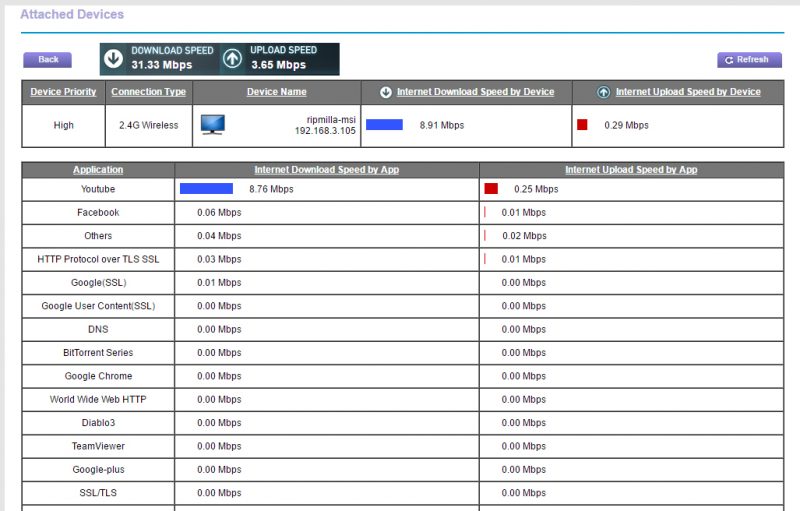This screenshot has width=800, height=511.
Task: Select the BitTorrent Series entry
Action: point(98,353)
